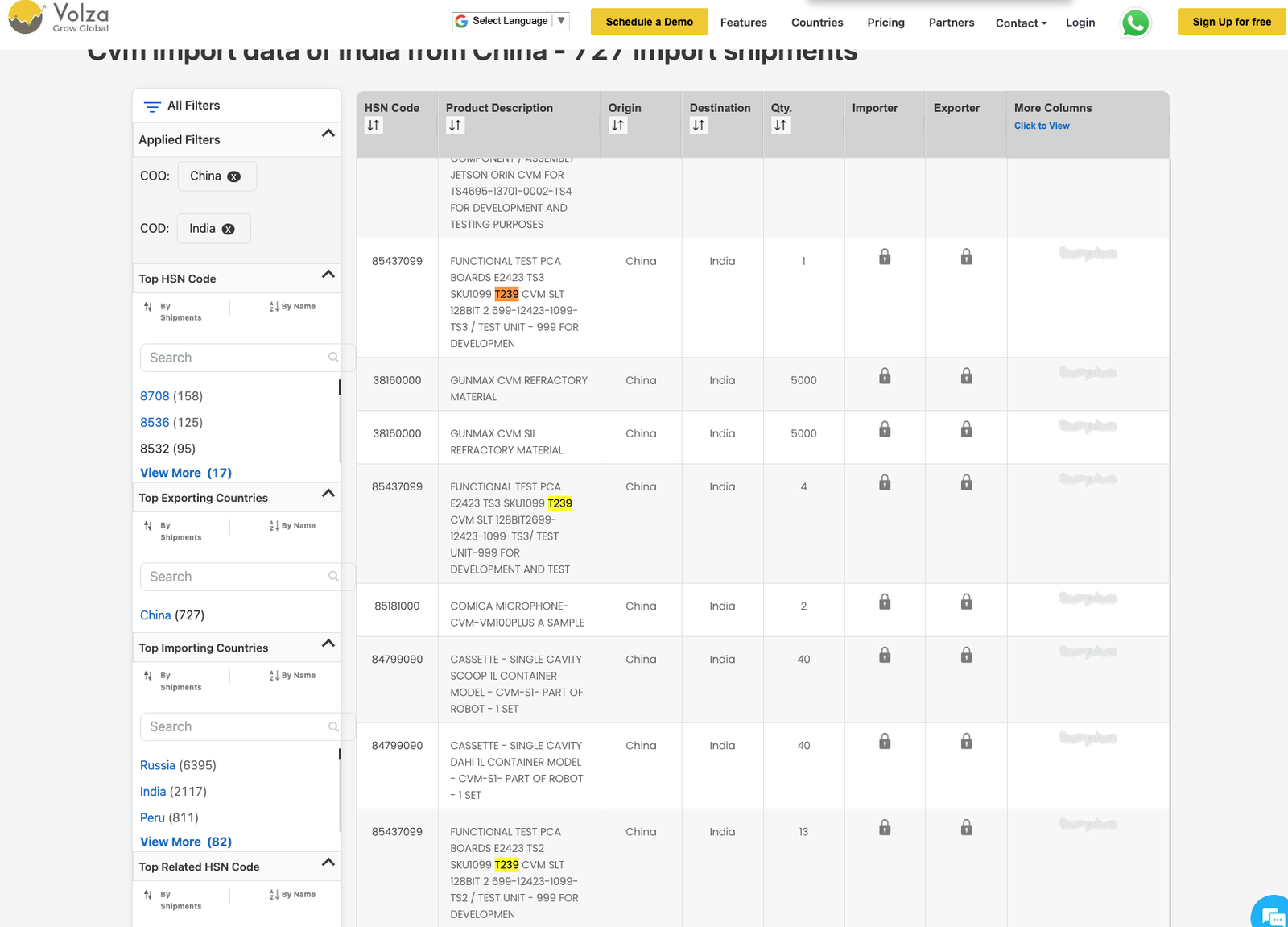
Task: View More HSN codes (17) link
Action: tap(186, 473)
